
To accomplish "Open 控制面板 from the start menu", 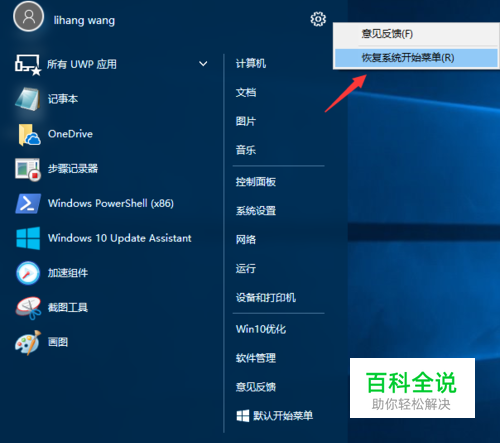I will (x=256, y=182).
